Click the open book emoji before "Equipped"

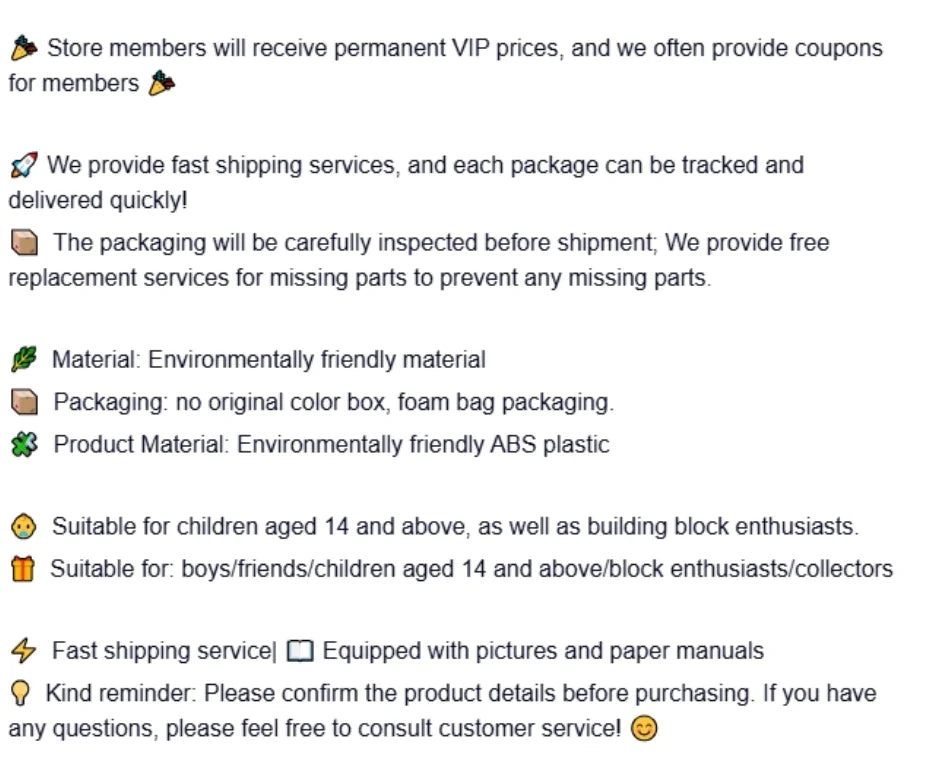[300, 652]
